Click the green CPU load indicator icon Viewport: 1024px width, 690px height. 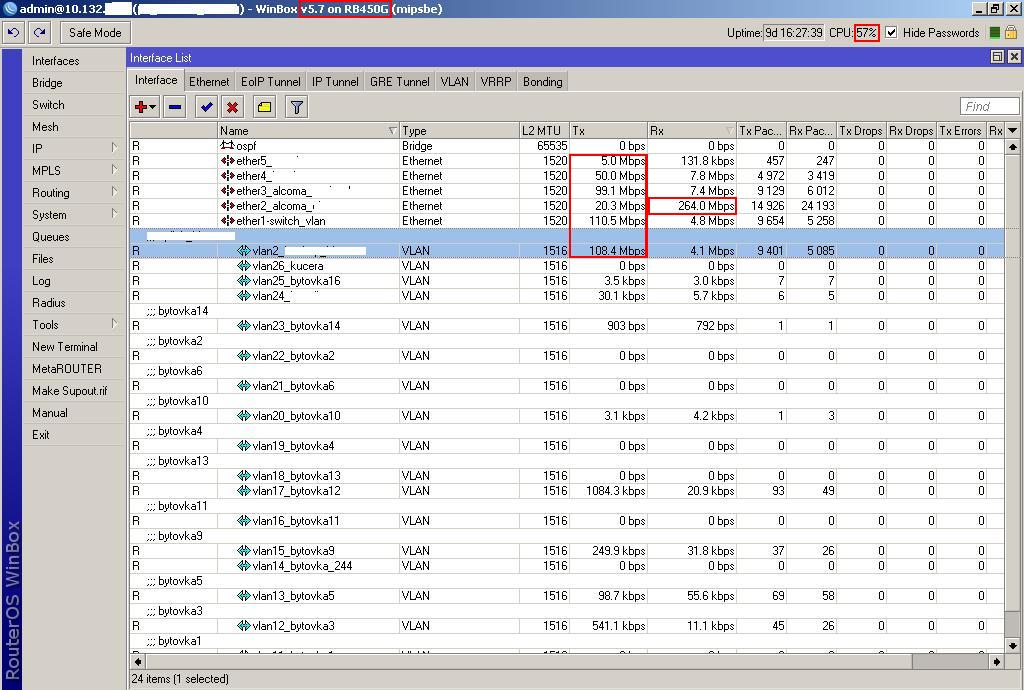995,33
